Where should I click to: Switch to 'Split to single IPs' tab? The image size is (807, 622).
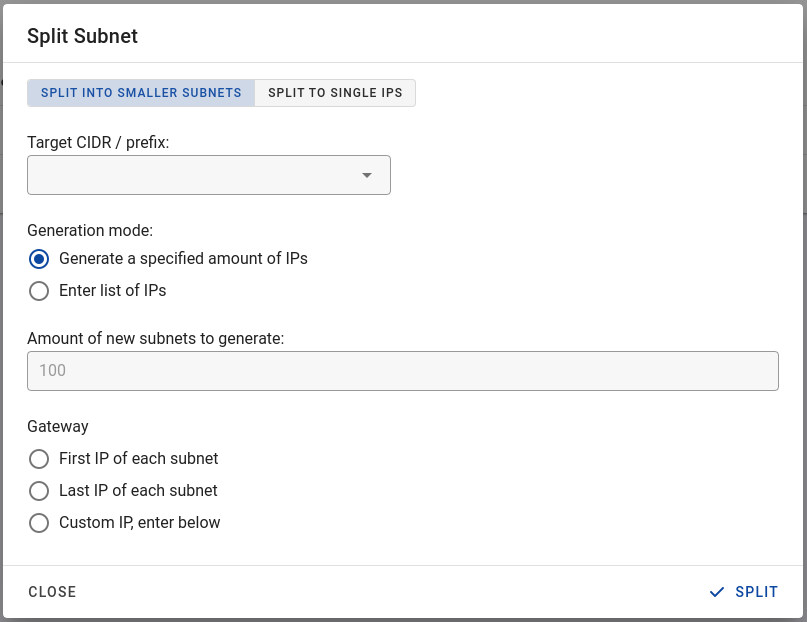(335, 93)
